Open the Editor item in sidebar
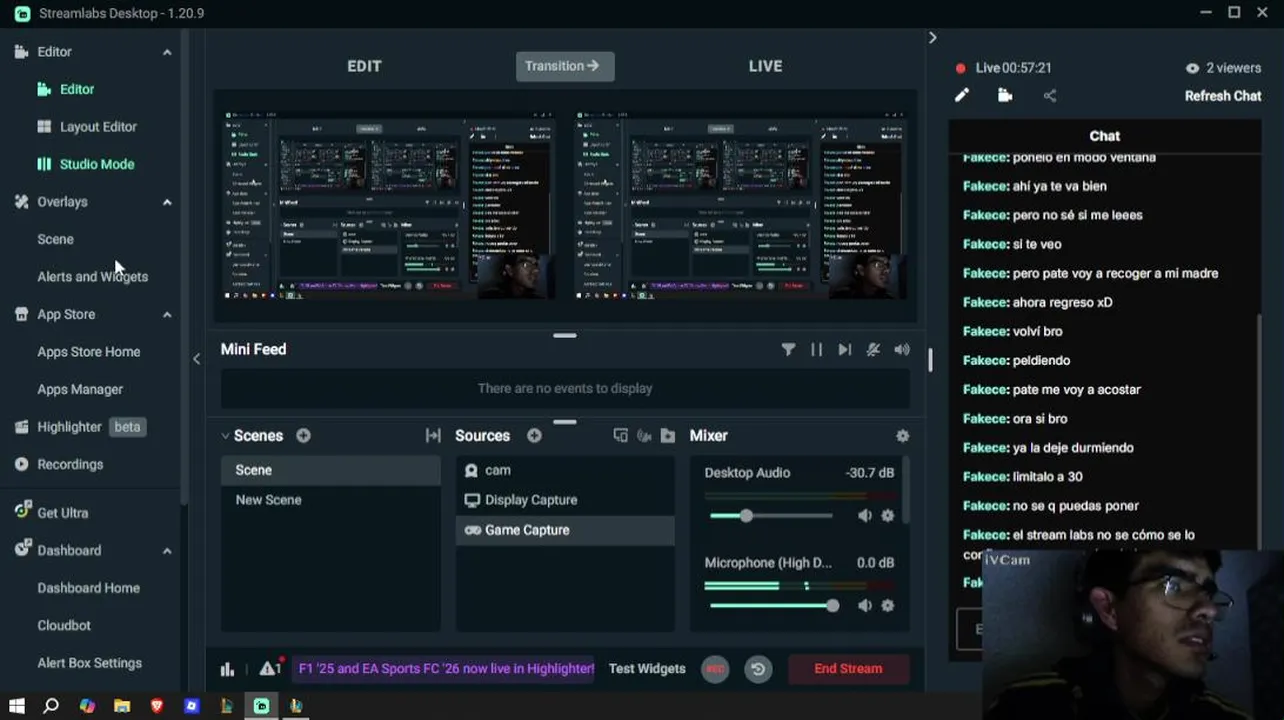 (x=77, y=89)
